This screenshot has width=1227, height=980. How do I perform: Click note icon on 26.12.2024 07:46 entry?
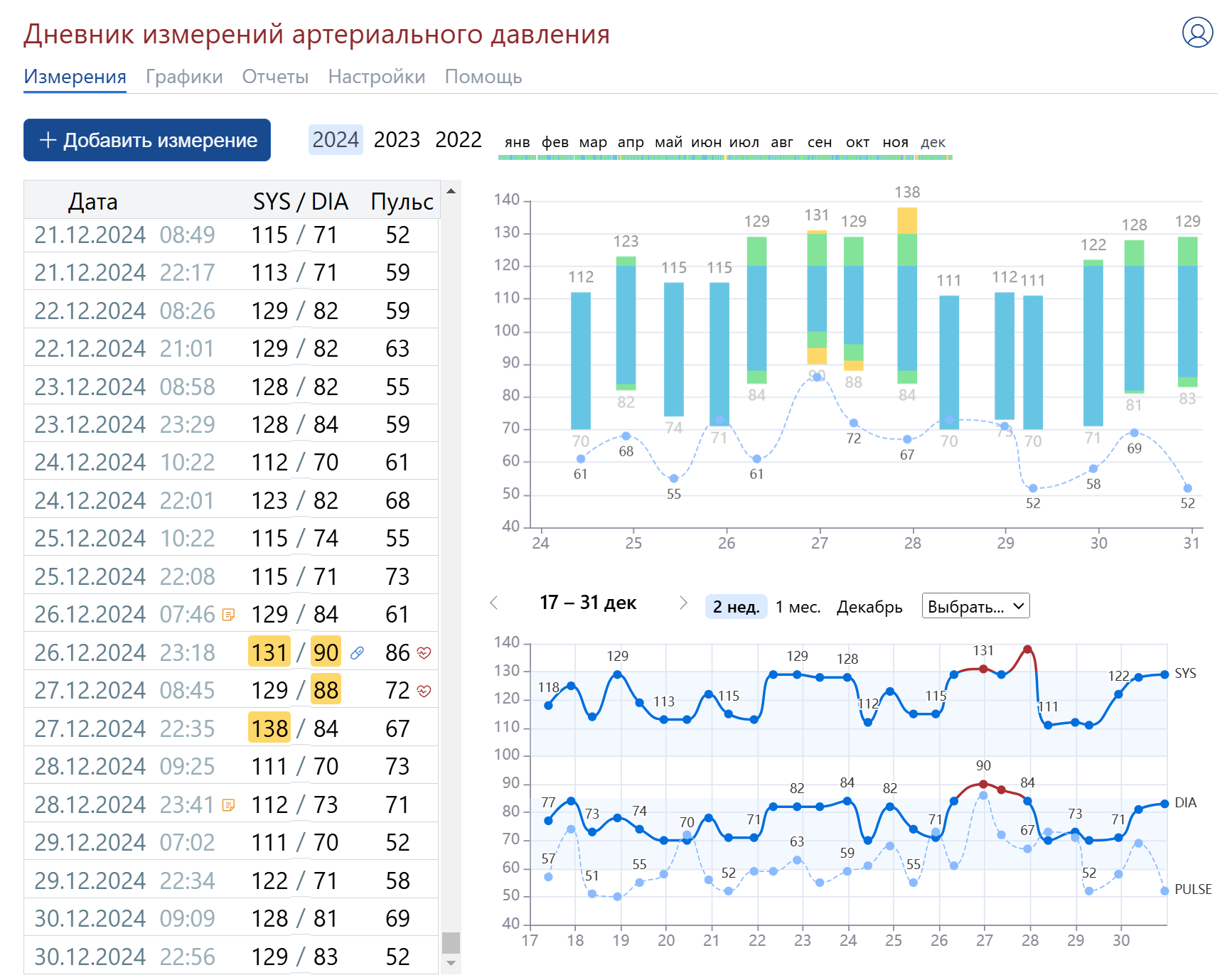pos(228,615)
